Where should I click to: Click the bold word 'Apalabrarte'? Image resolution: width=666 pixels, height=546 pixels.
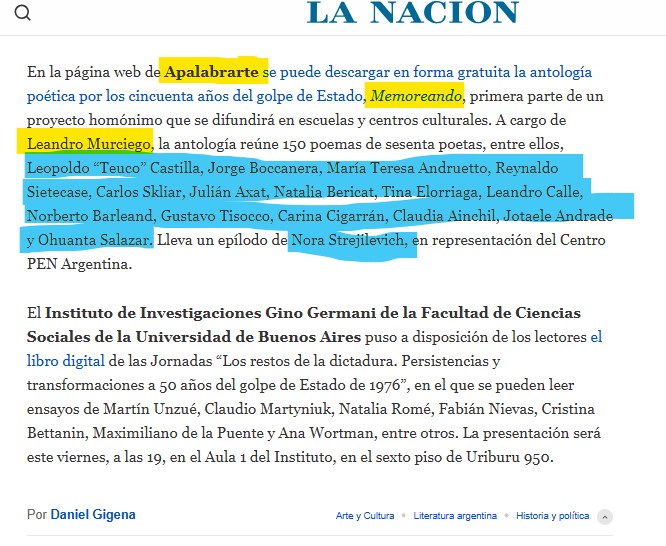(212, 72)
